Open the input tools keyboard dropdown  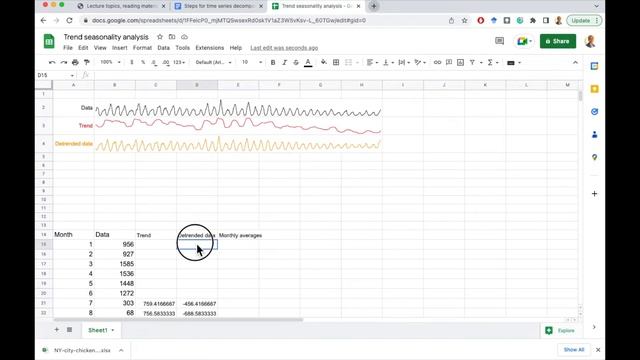[x=513, y=62]
